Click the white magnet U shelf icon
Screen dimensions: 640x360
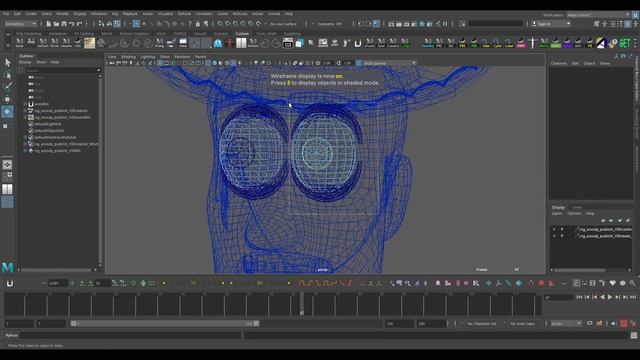click(358, 43)
